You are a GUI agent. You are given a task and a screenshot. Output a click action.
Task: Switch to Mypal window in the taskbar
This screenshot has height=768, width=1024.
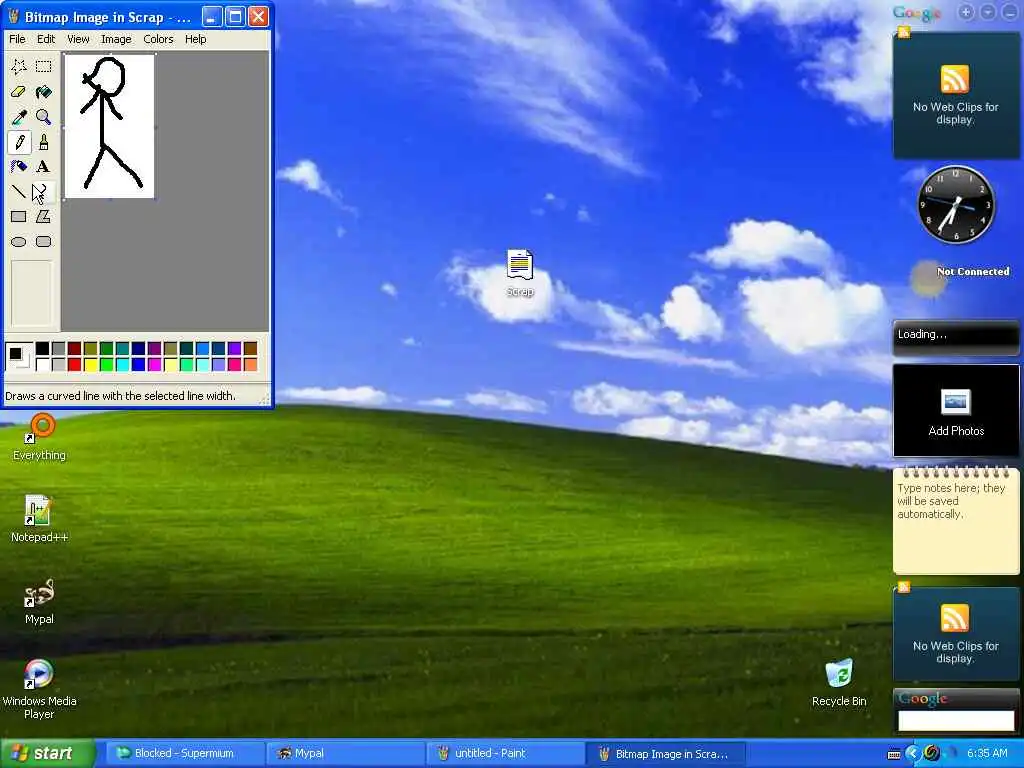point(345,754)
